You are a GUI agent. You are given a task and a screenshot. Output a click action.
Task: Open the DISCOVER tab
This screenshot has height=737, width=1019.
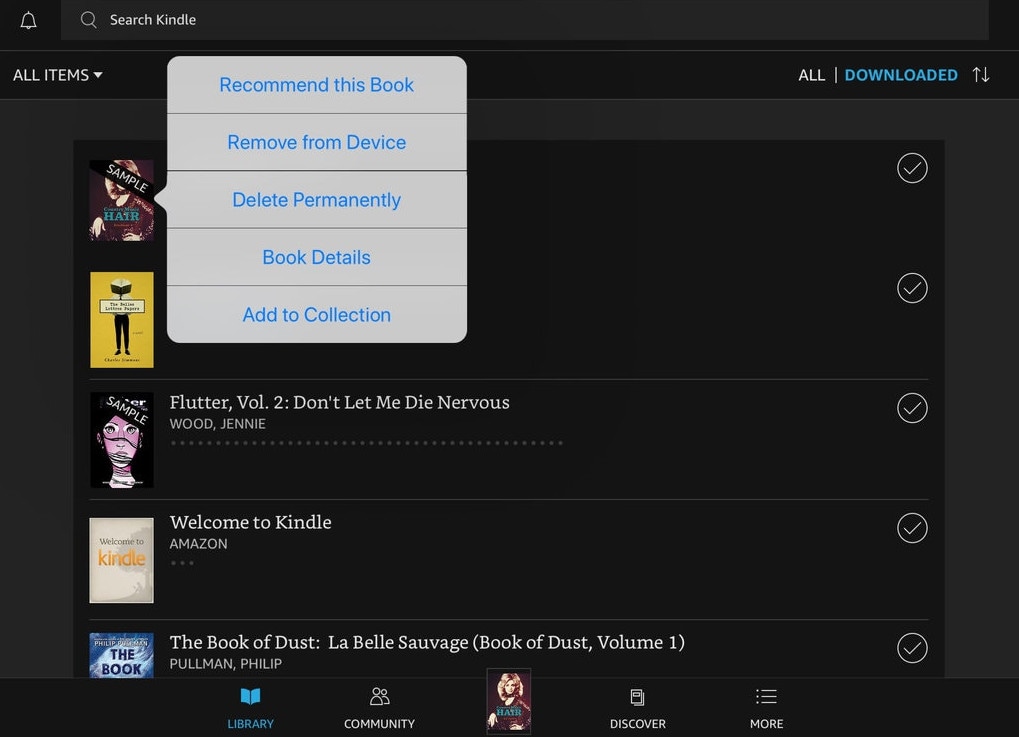point(638,708)
